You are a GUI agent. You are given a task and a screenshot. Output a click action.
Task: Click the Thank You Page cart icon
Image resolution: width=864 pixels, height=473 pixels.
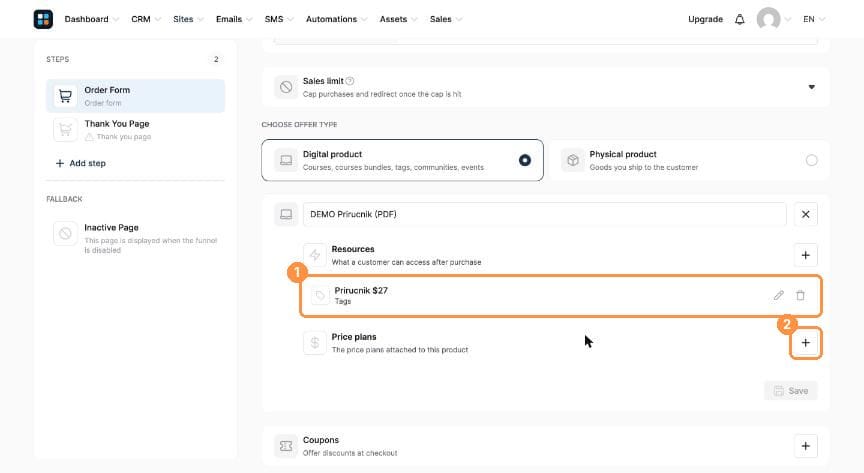pyautogui.click(x=65, y=130)
